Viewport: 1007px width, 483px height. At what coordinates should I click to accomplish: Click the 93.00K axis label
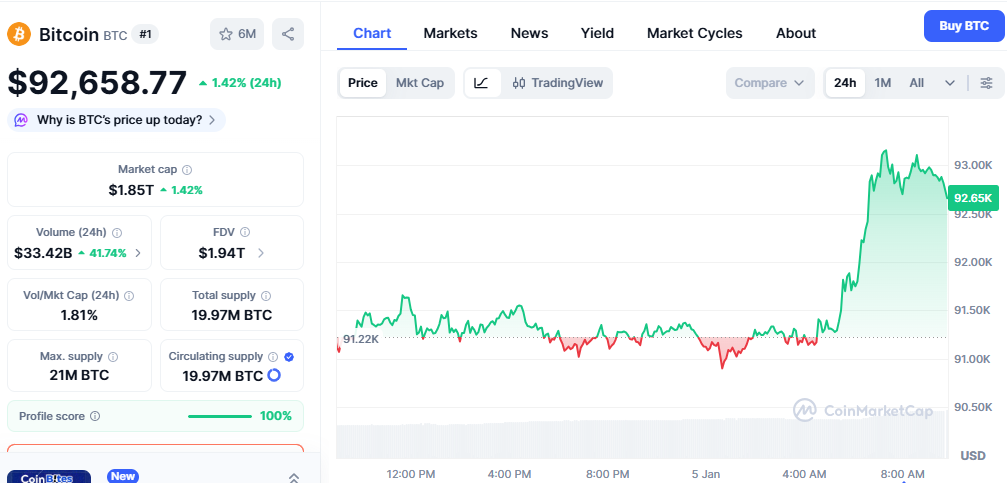click(x=972, y=165)
